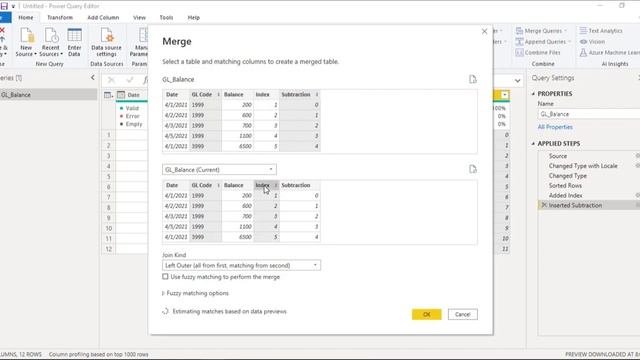This screenshot has width=640, height=360.
Task: Open the Add Column ribbon tab
Action: 103,18
